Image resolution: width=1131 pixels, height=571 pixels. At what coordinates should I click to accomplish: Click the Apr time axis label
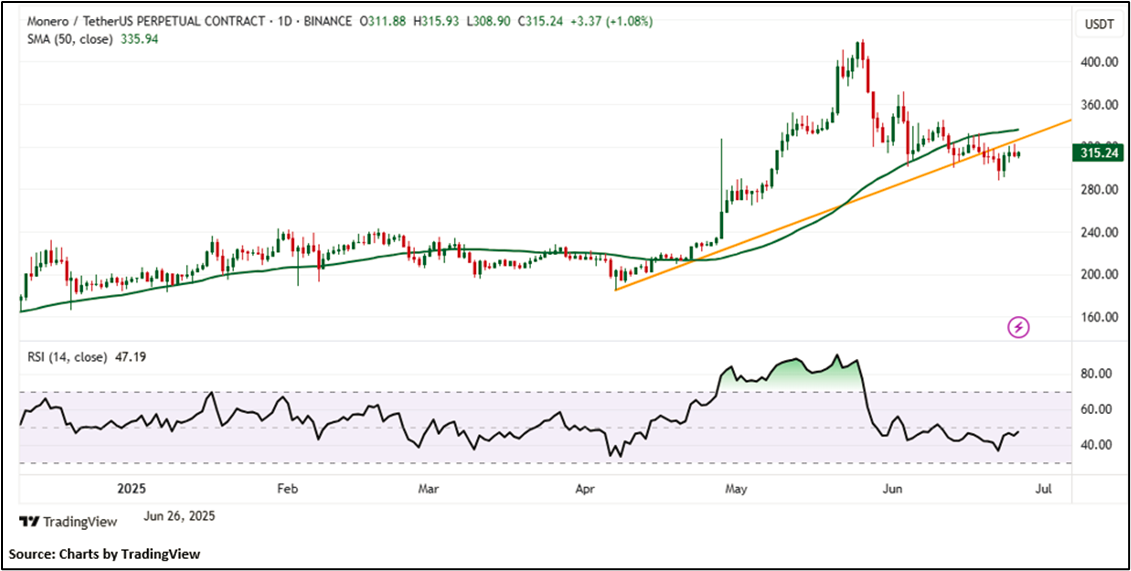click(x=587, y=489)
